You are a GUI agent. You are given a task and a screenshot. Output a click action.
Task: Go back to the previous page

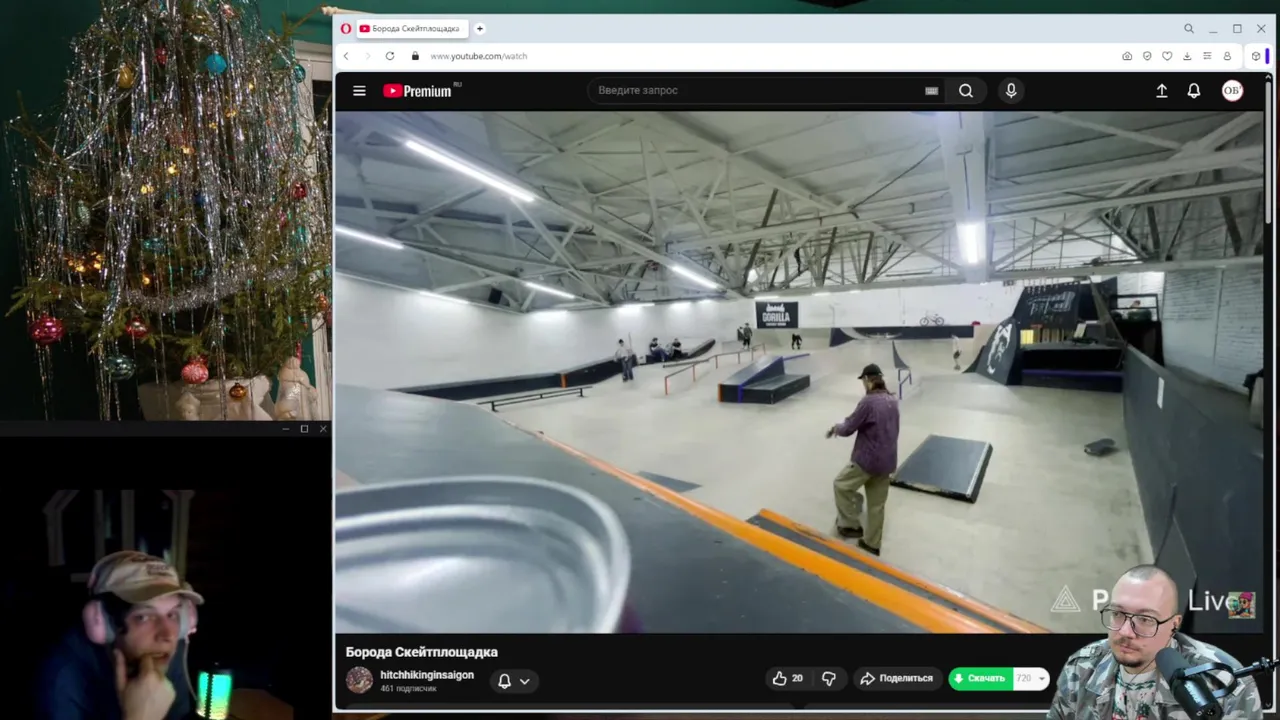click(346, 56)
